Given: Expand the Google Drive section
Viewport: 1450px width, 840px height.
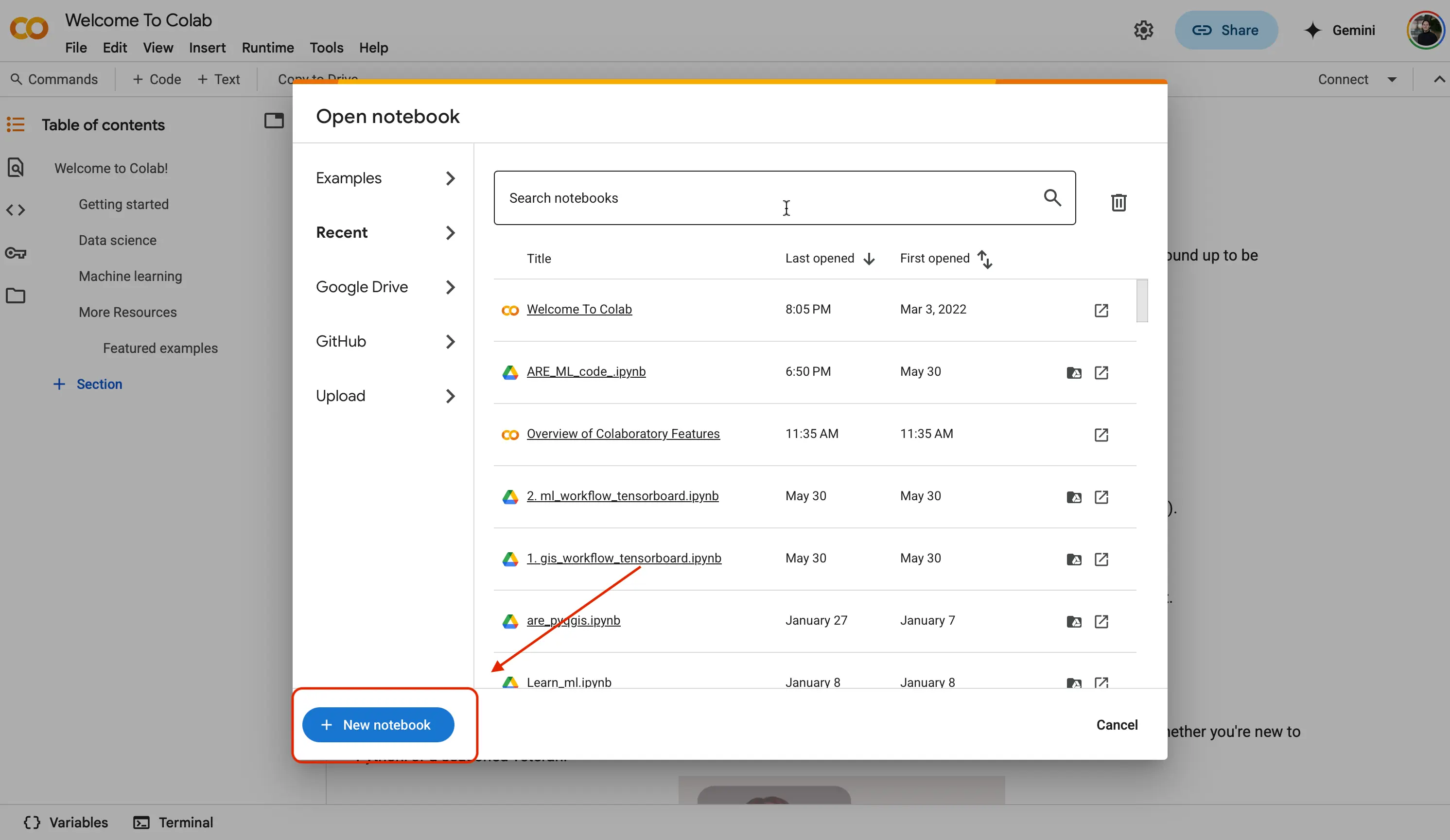Looking at the screenshot, I should tap(385, 287).
